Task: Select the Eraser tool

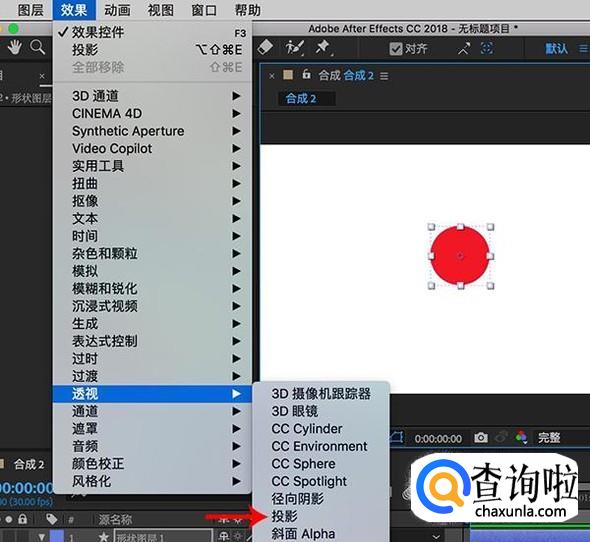Action: click(265, 47)
